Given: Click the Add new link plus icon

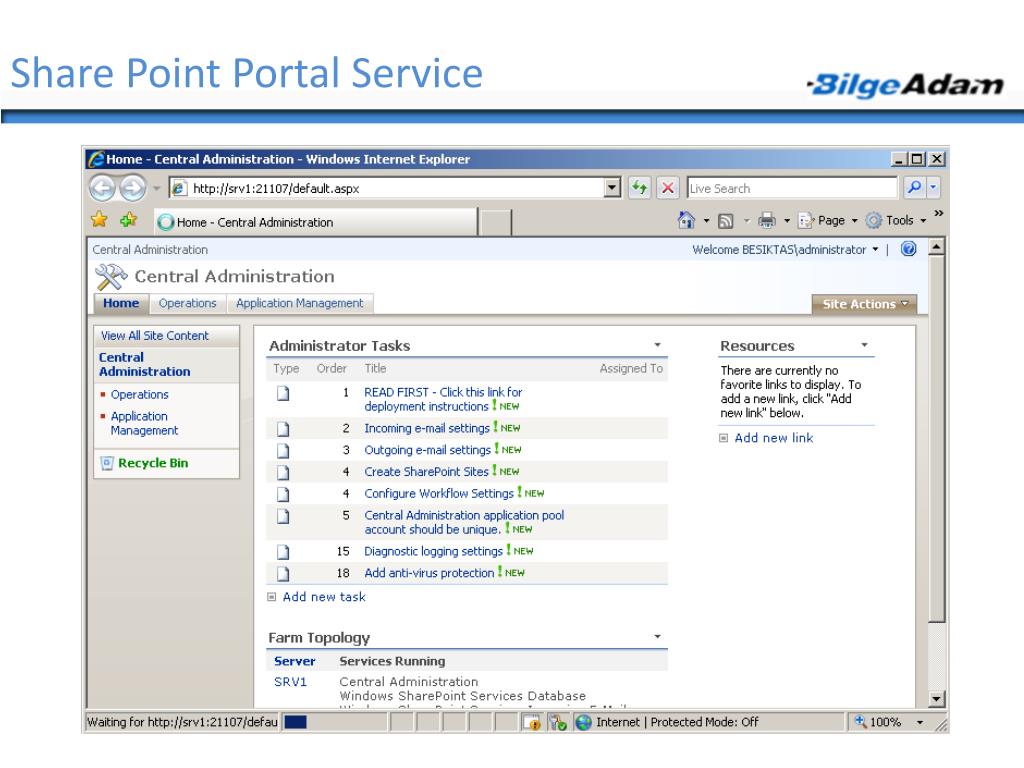Looking at the screenshot, I should tap(724, 438).
